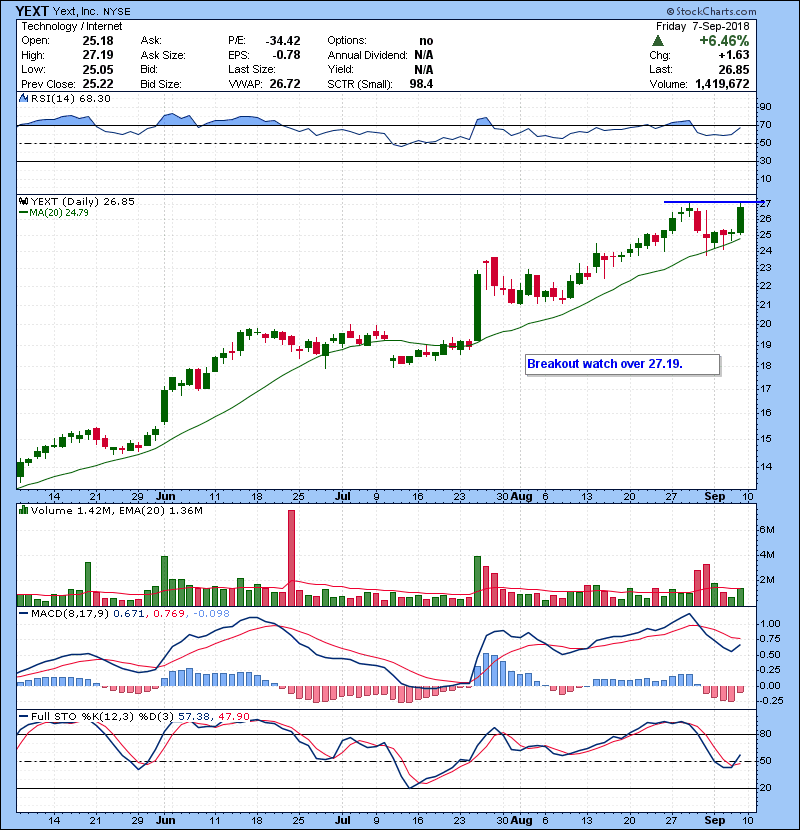The width and height of the screenshot is (800, 830).
Task: Click the company name Yext, Inc.
Action: pos(75,11)
